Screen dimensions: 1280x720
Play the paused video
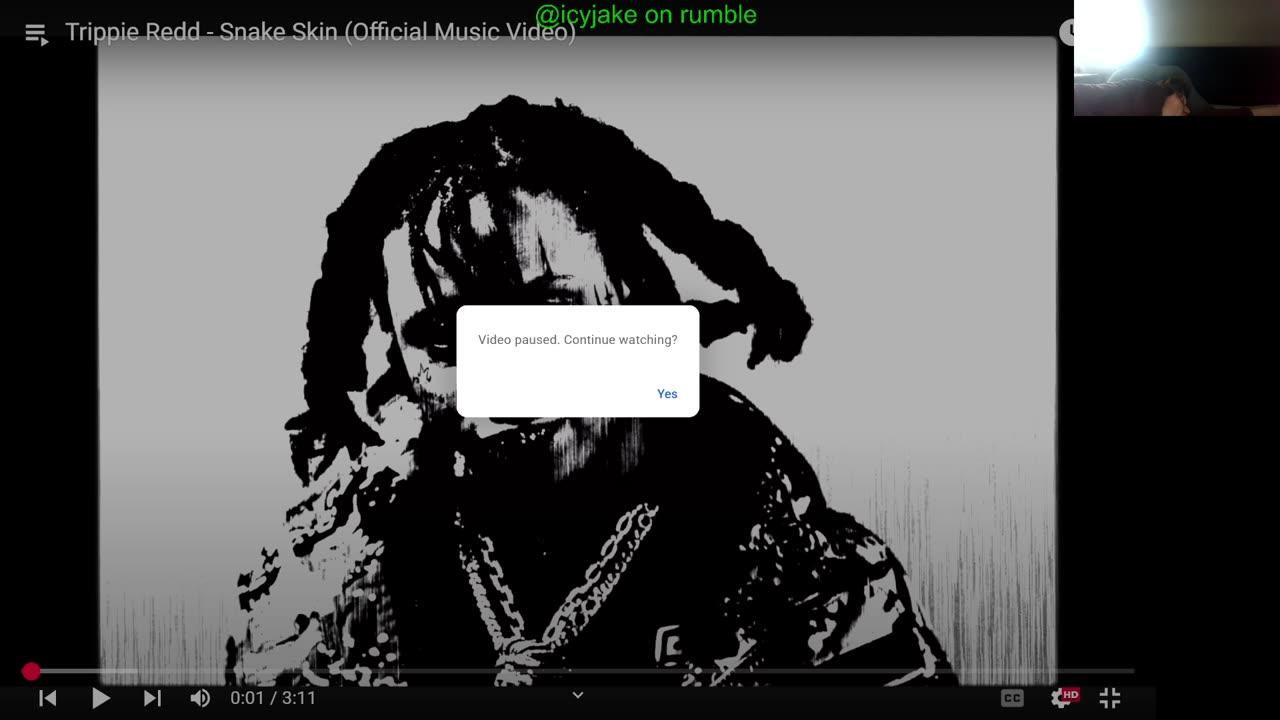(100, 698)
